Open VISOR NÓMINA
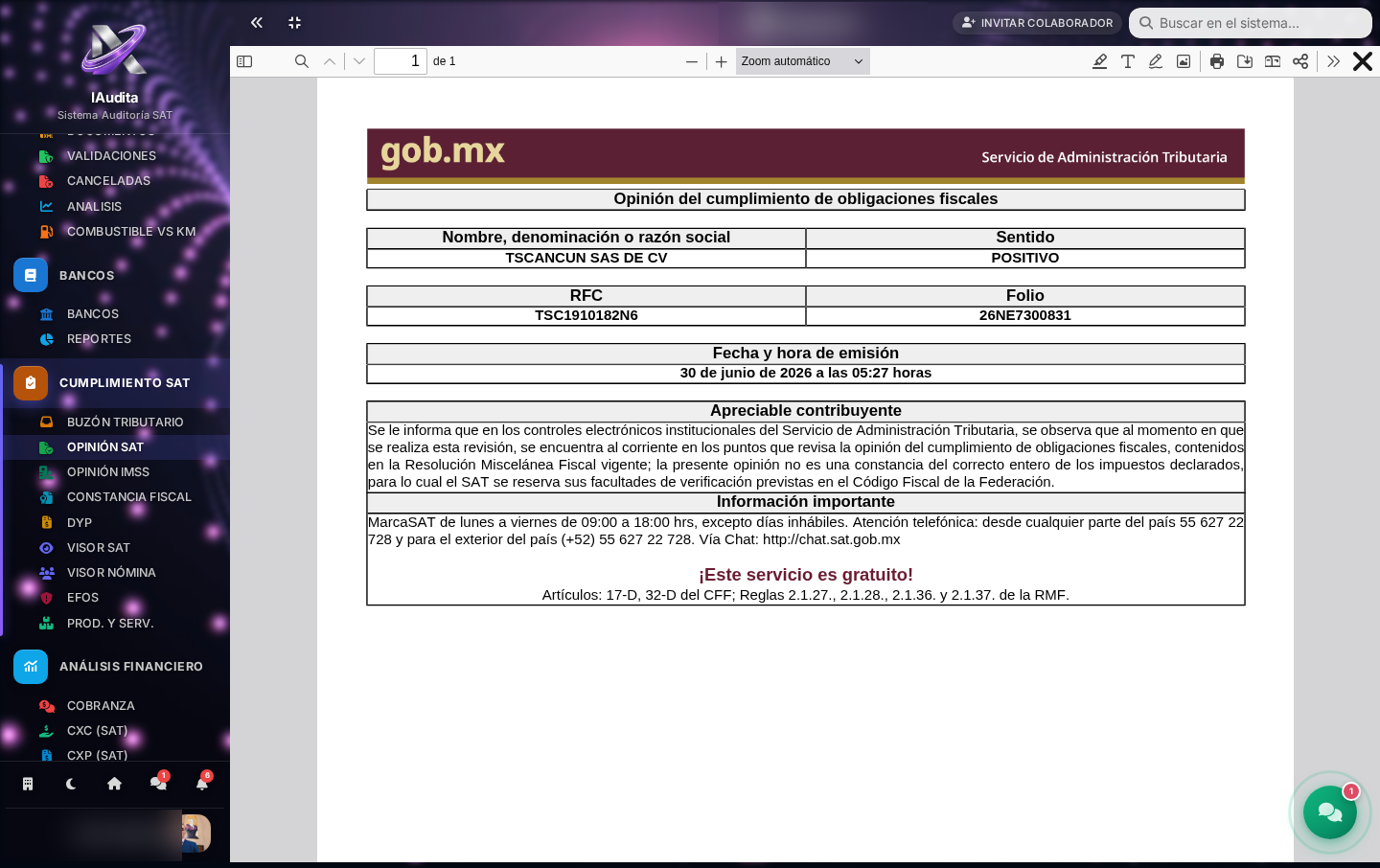 pos(111,573)
